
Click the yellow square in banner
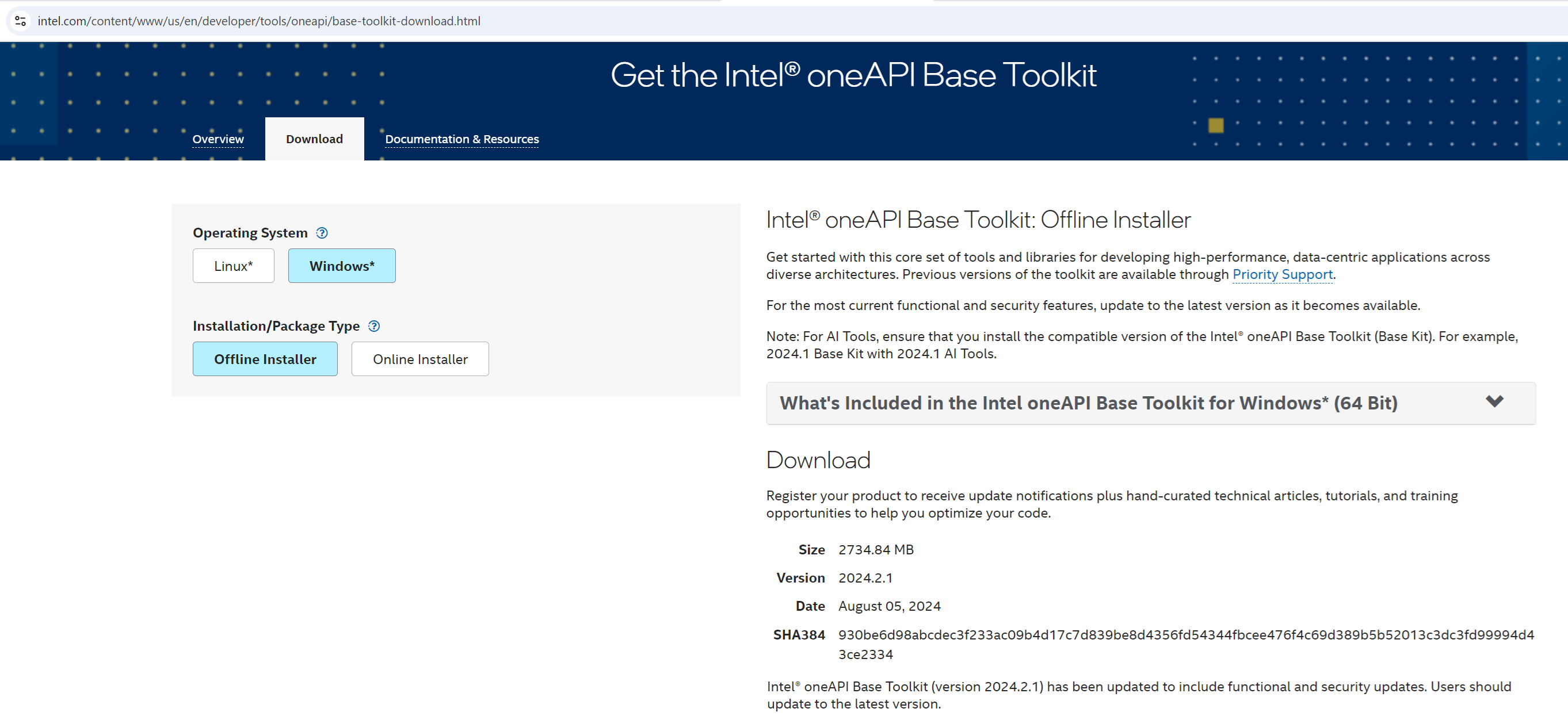tap(1216, 125)
